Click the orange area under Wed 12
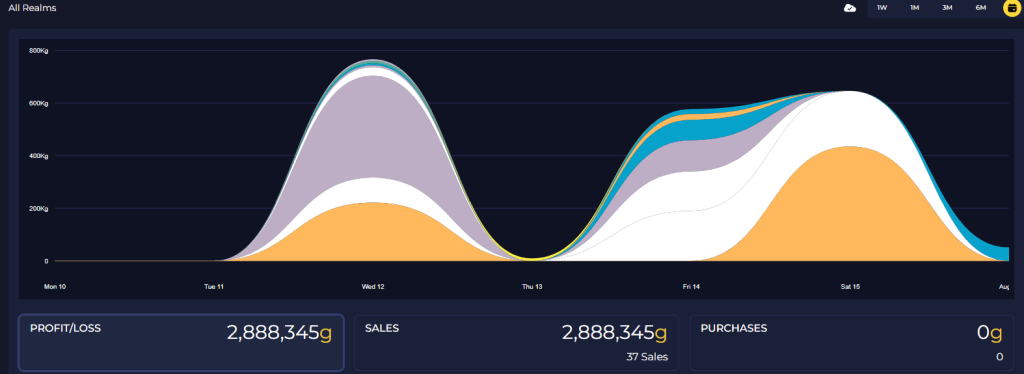The image size is (1024, 374). pos(372,235)
